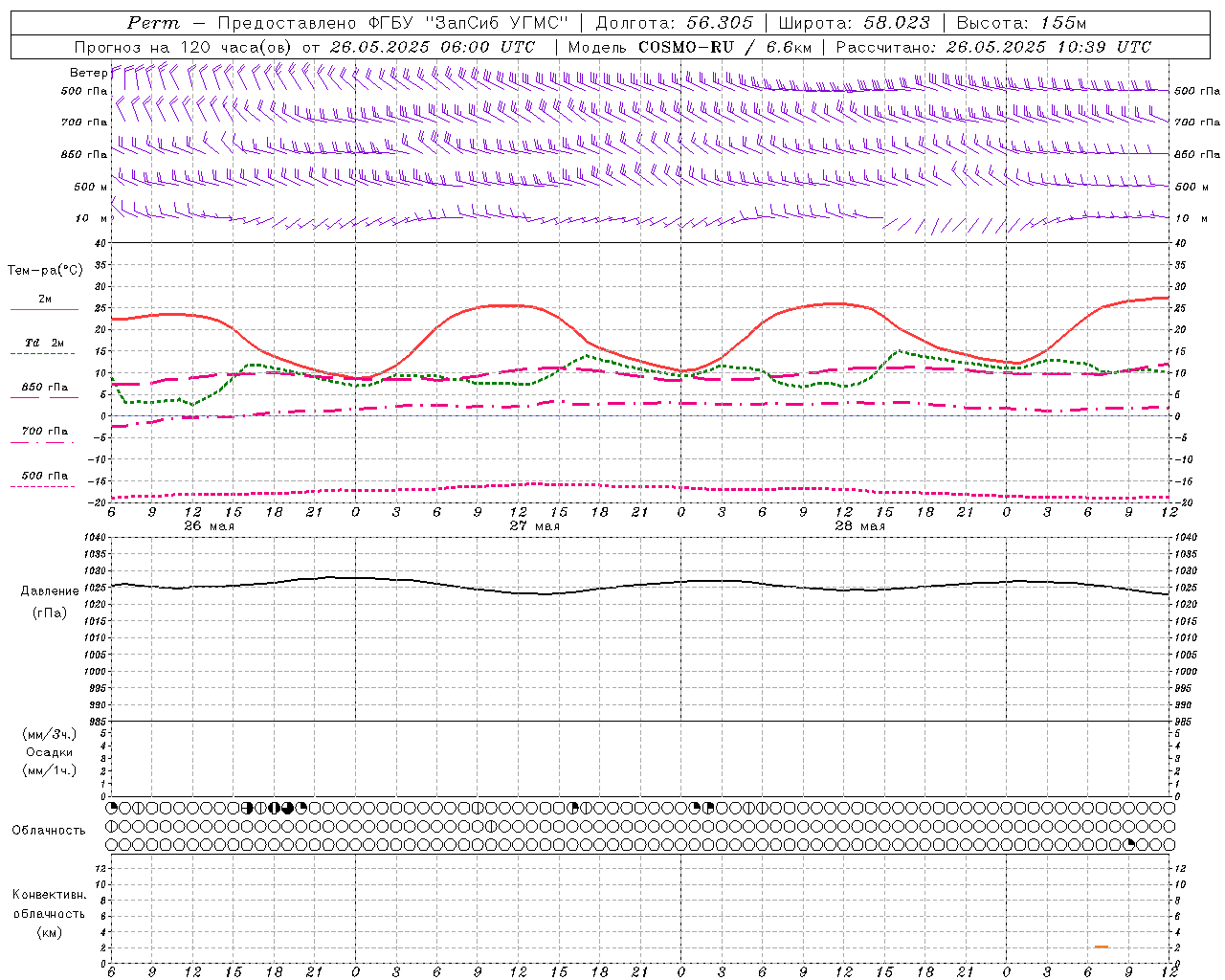
Task: Click the "Конвективн." convective cloud label
Action: tap(50, 895)
